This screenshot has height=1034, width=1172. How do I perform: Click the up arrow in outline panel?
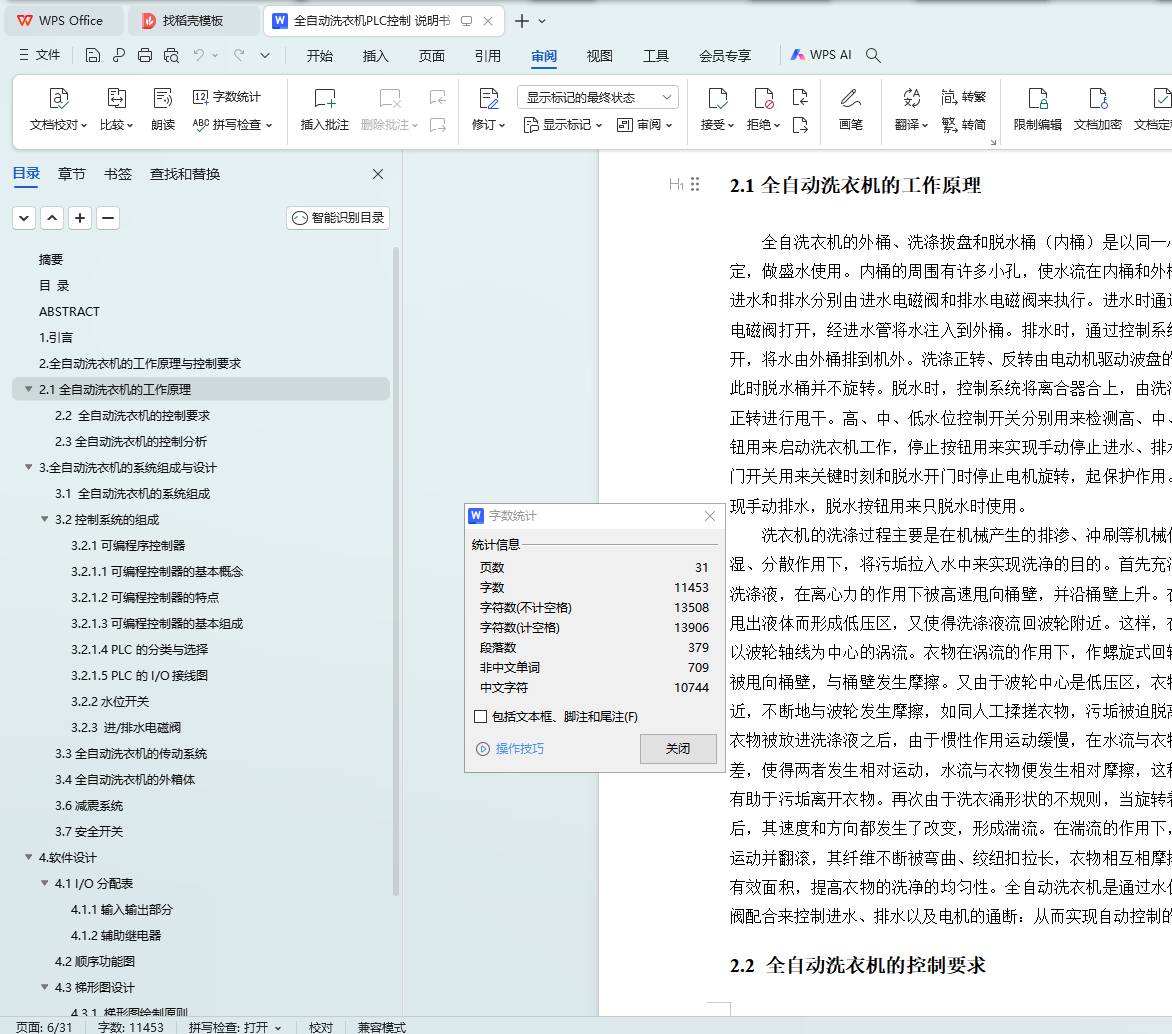[x=52, y=218]
